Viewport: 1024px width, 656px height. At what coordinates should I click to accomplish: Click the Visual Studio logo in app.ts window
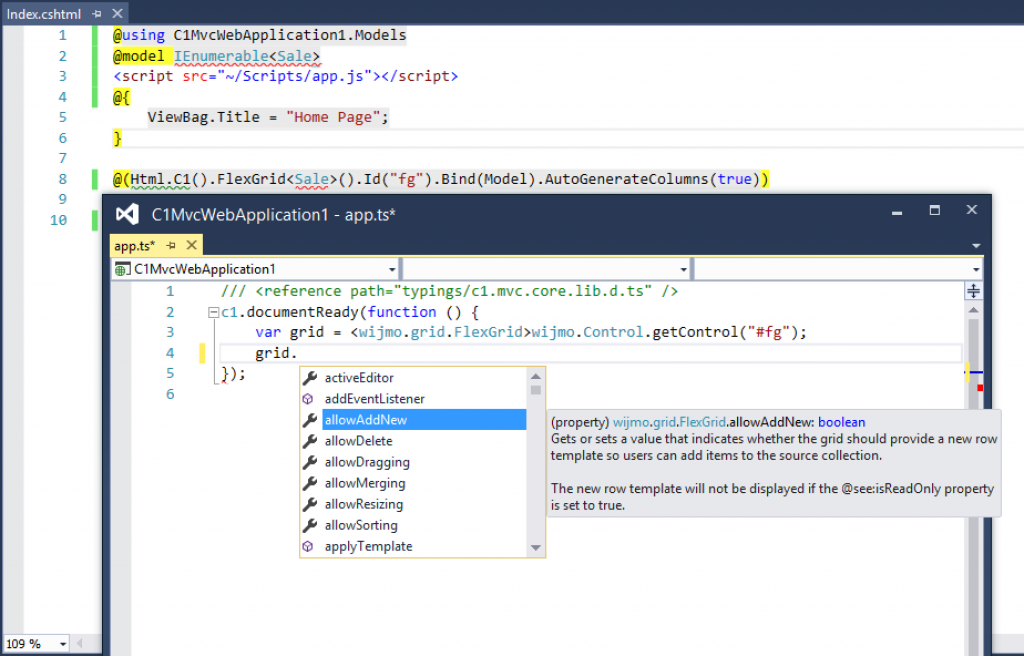point(127,214)
